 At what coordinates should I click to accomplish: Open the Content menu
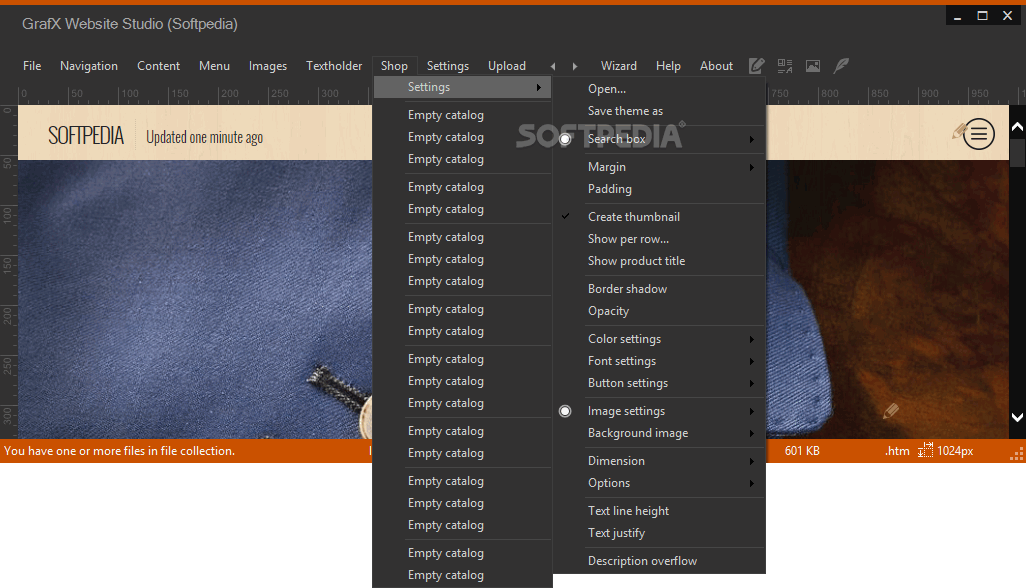(x=158, y=65)
